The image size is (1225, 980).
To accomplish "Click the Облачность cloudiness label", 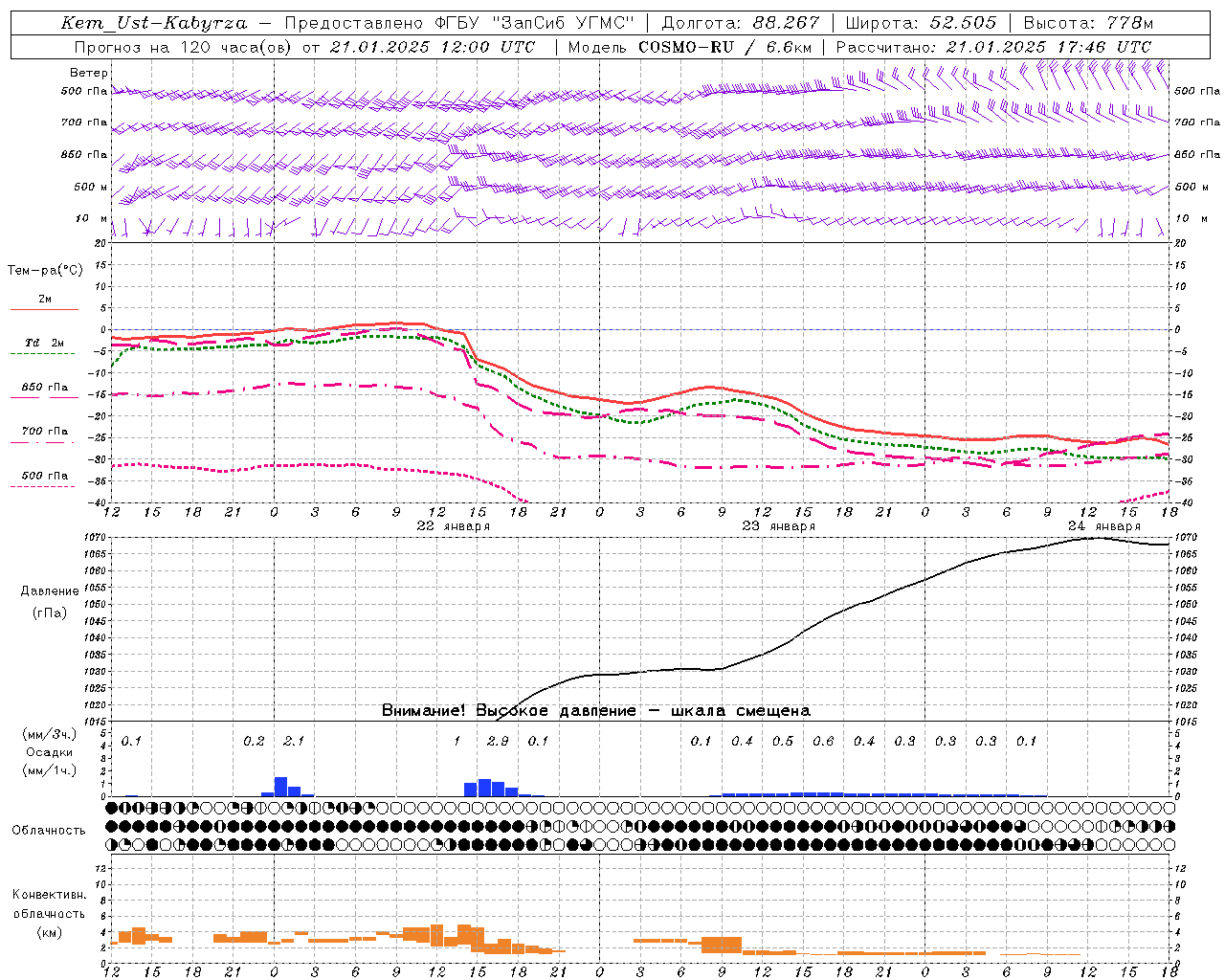I will pos(49,831).
